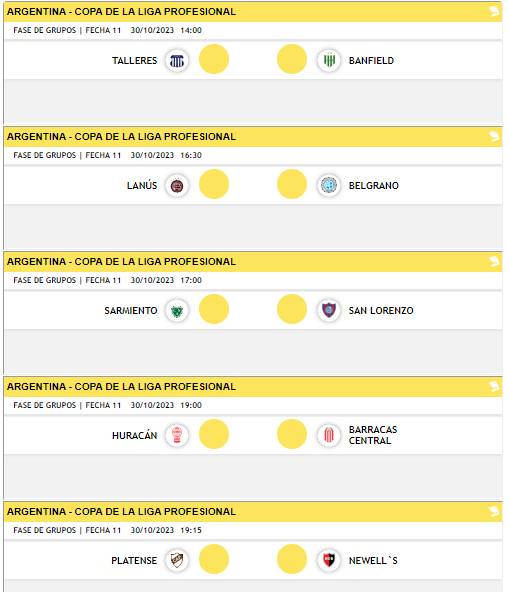Viewport: 508px width, 592px height.
Task: Open the Newell's team name link
Action: [373, 561]
